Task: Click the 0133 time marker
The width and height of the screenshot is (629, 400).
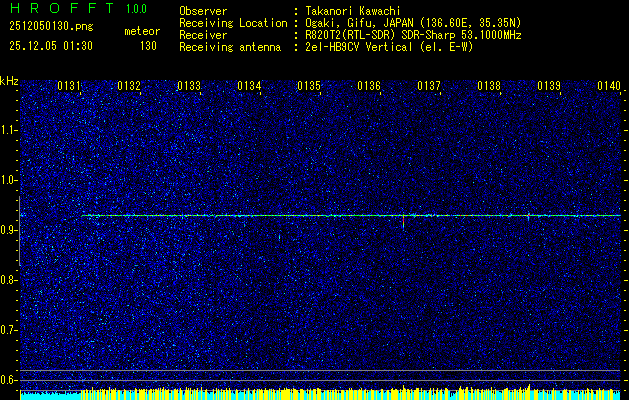Action: pyautogui.click(x=189, y=86)
